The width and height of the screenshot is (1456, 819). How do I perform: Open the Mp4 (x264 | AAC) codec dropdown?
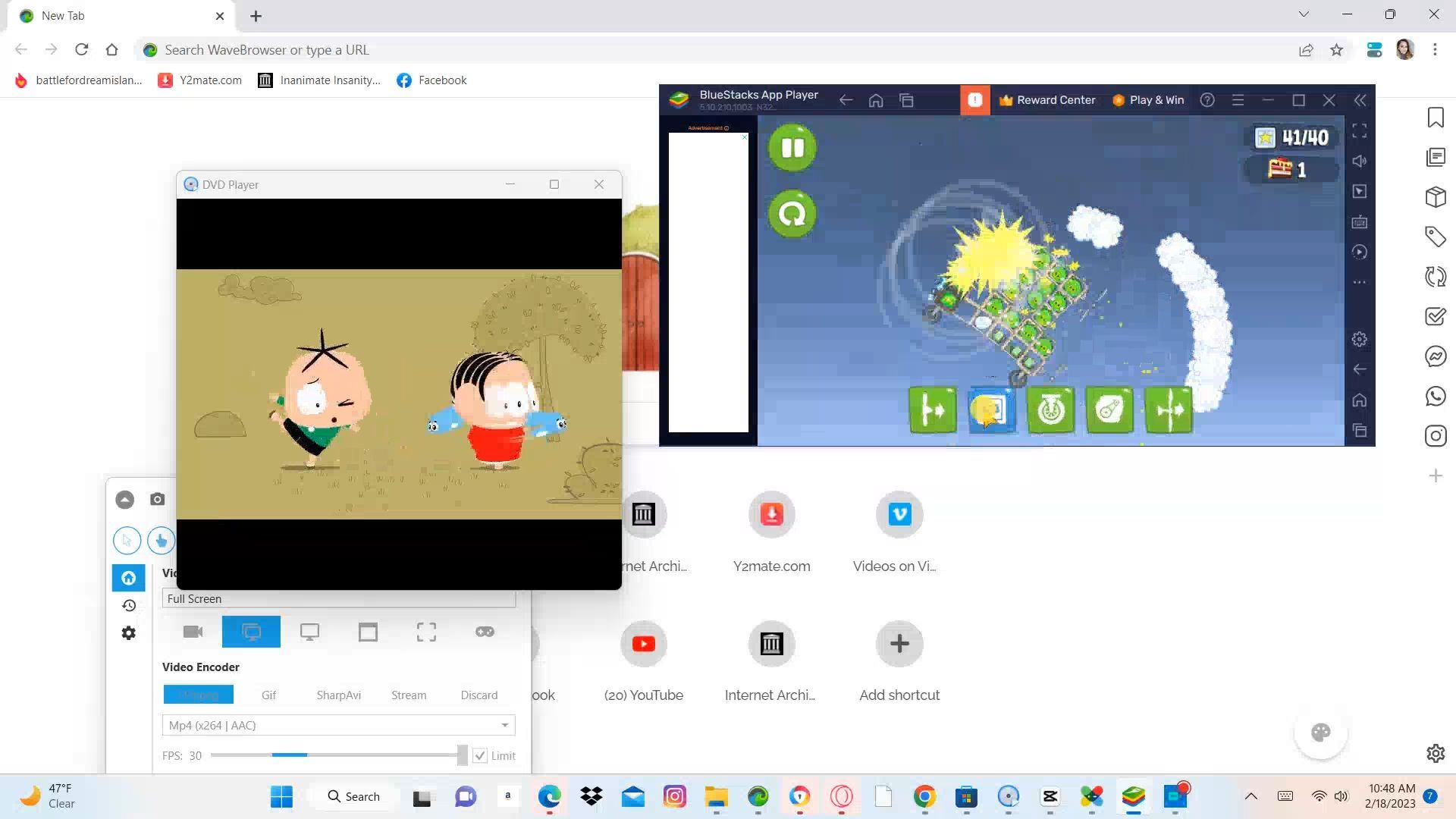[338, 725]
